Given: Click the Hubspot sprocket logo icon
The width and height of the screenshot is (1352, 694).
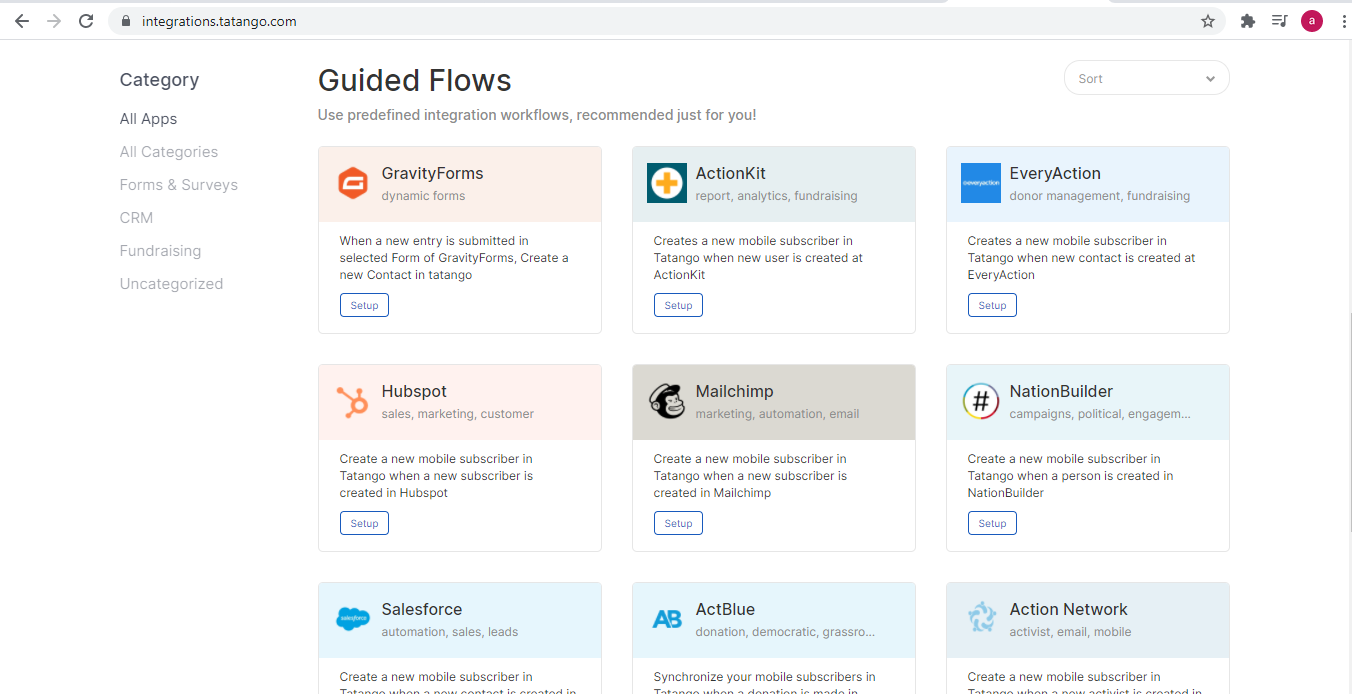Looking at the screenshot, I should [x=353, y=401].
